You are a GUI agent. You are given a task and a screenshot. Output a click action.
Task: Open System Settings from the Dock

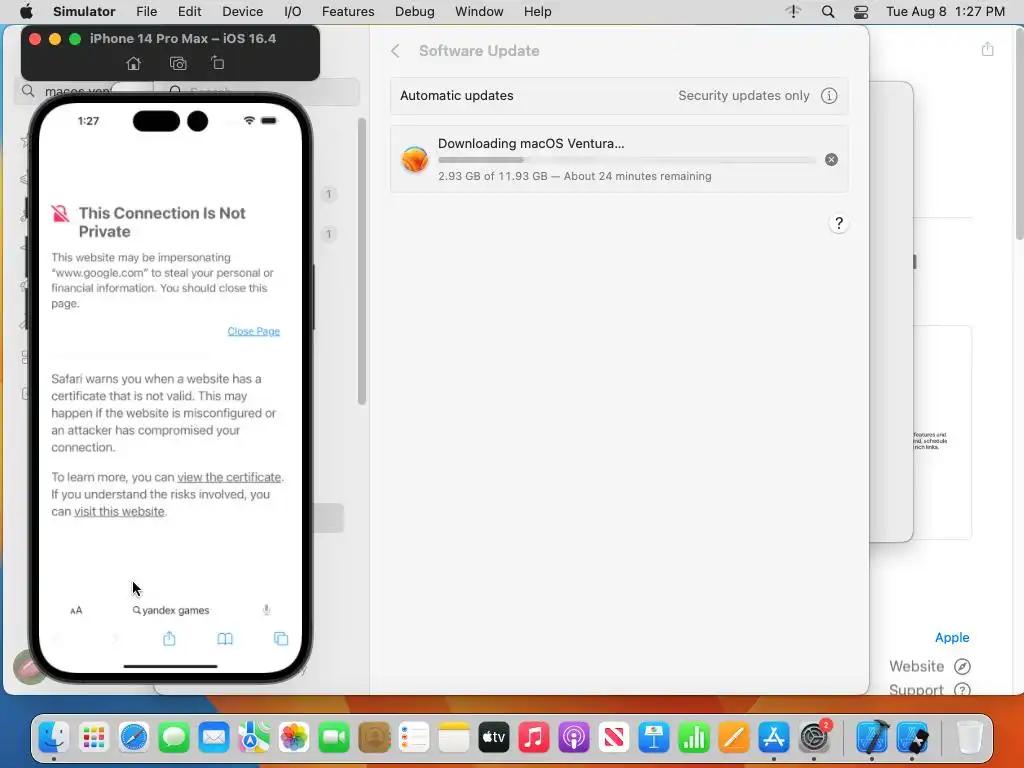tap(814, 738)
